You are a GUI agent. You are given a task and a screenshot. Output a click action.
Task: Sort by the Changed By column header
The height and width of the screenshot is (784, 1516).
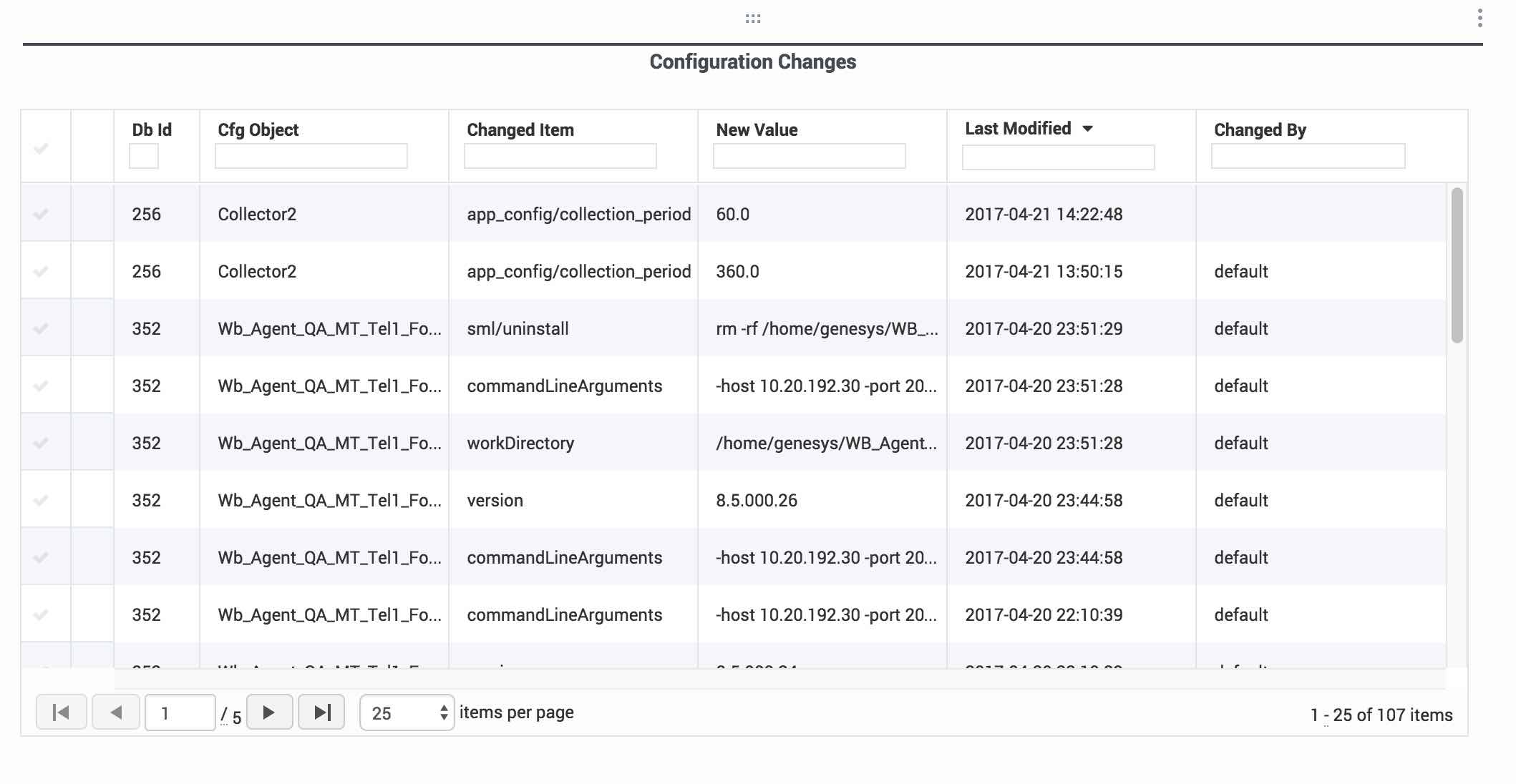[1260, 130]
